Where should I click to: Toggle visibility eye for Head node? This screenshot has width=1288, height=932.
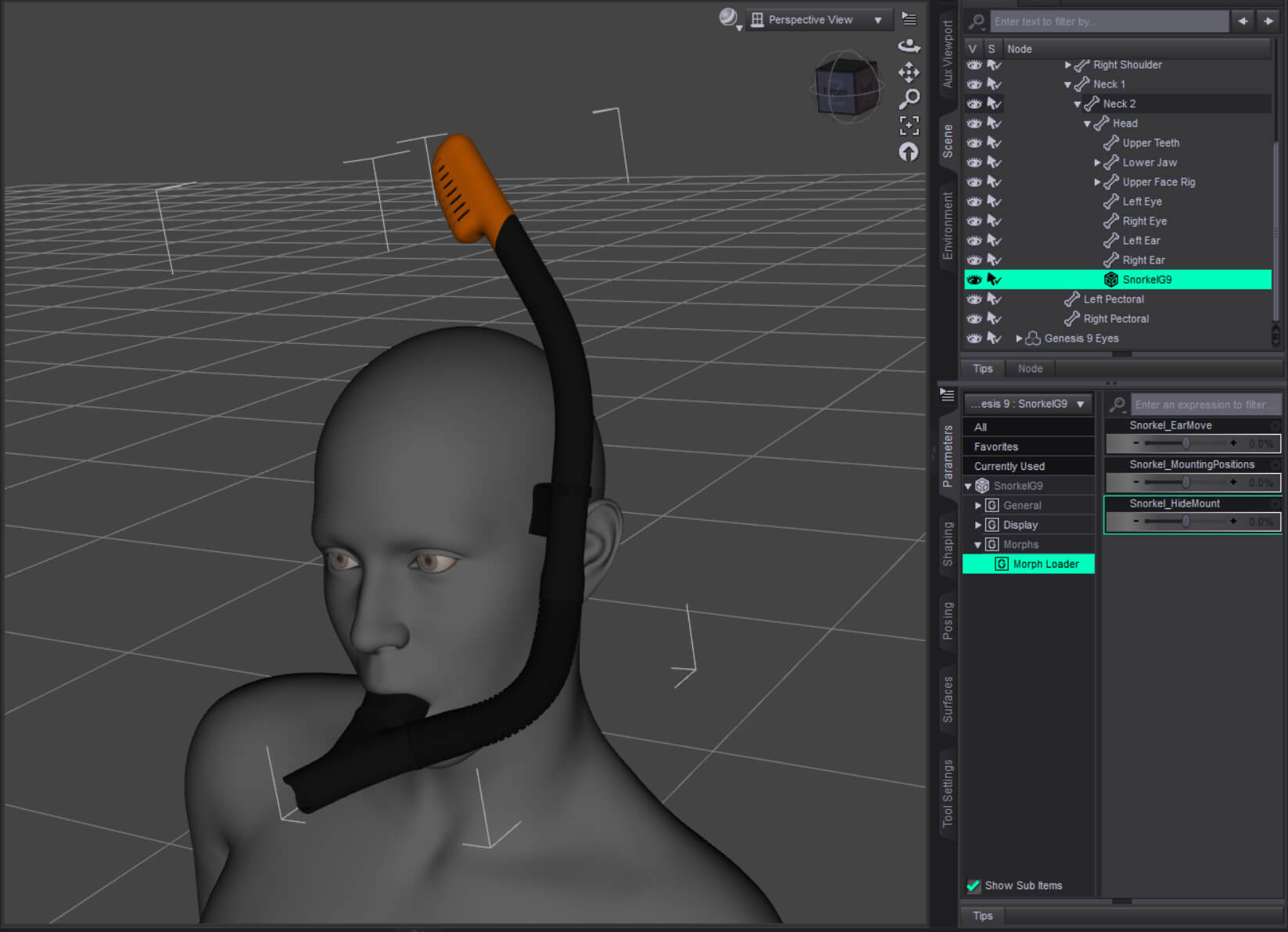pos(974,123)
